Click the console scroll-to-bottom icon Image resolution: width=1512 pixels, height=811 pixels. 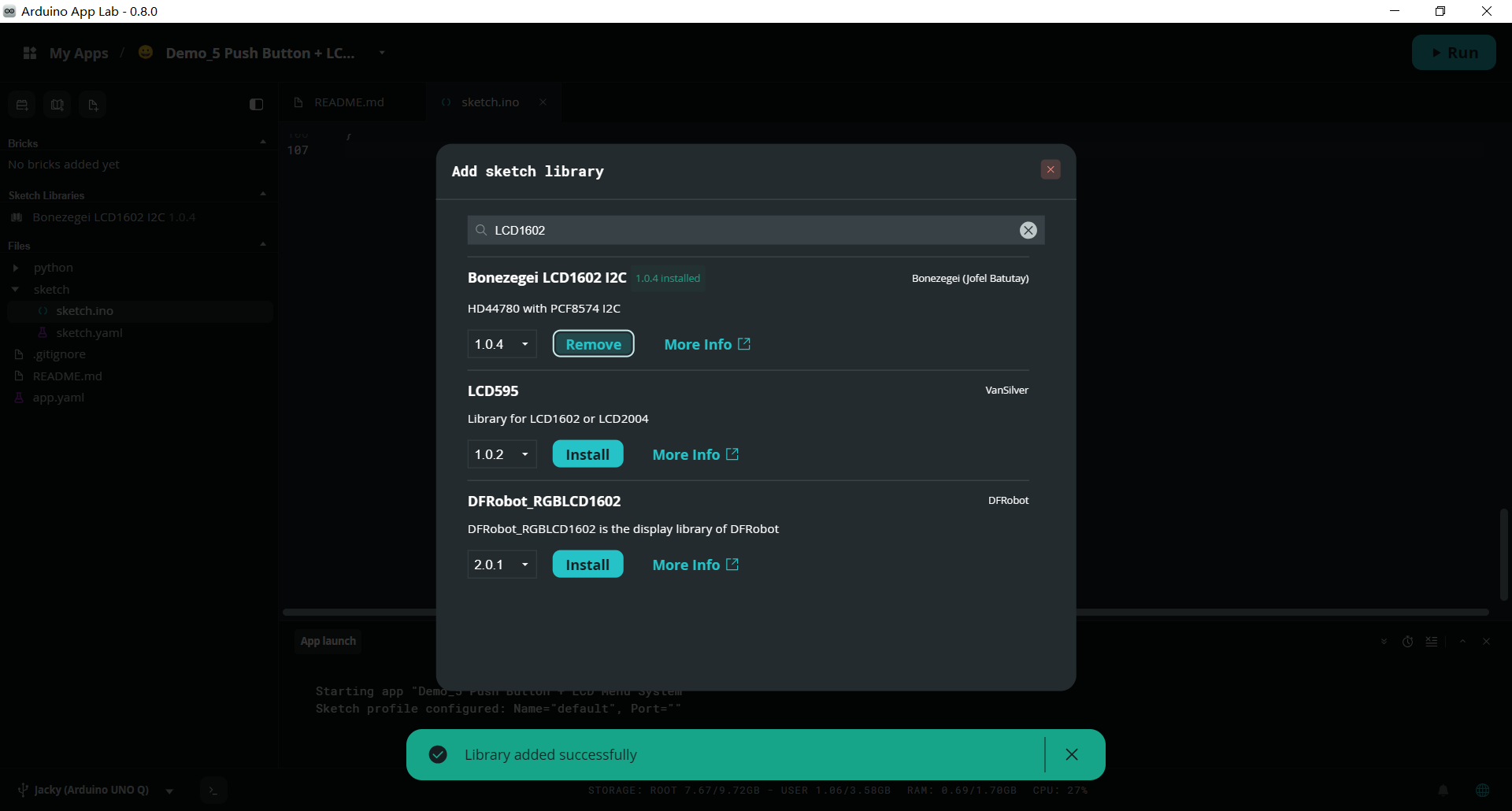[x=1384, y=642]
